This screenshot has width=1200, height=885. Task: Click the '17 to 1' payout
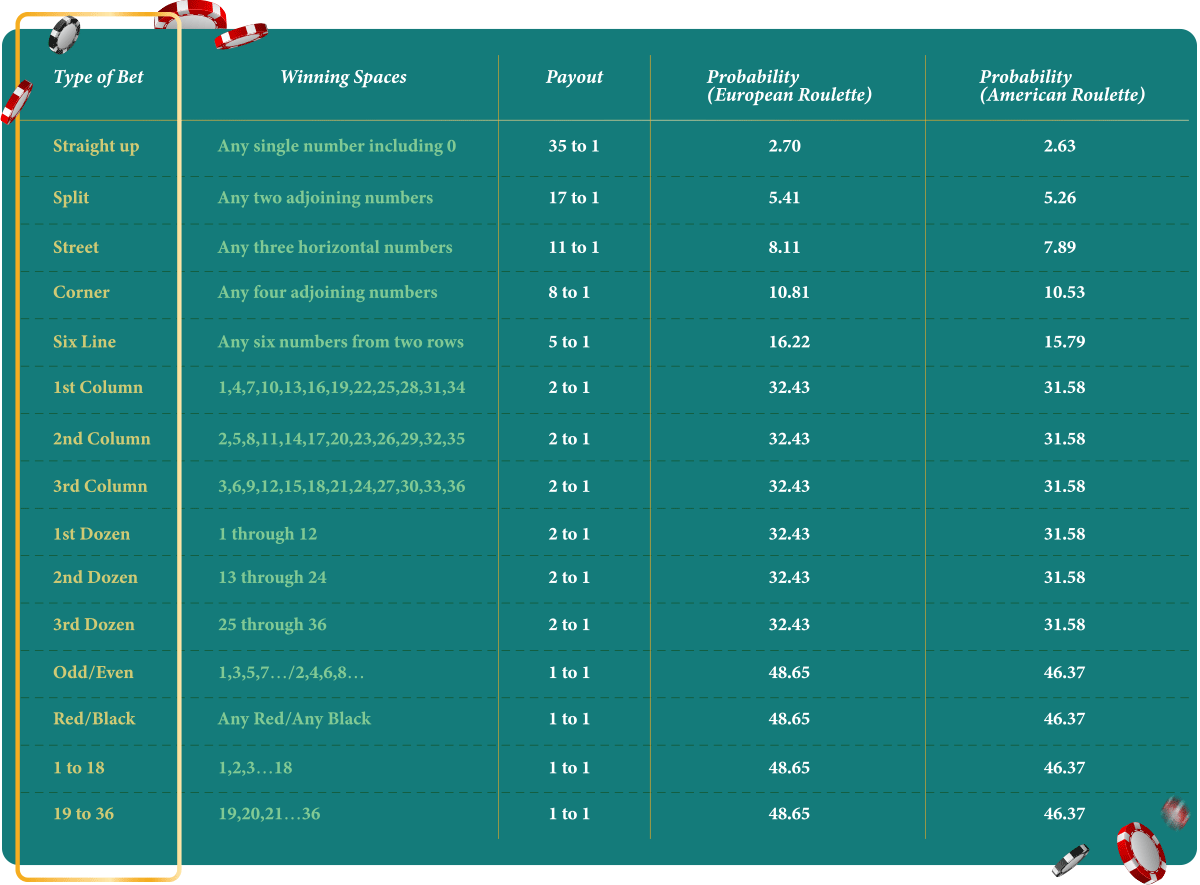point(574,198)
